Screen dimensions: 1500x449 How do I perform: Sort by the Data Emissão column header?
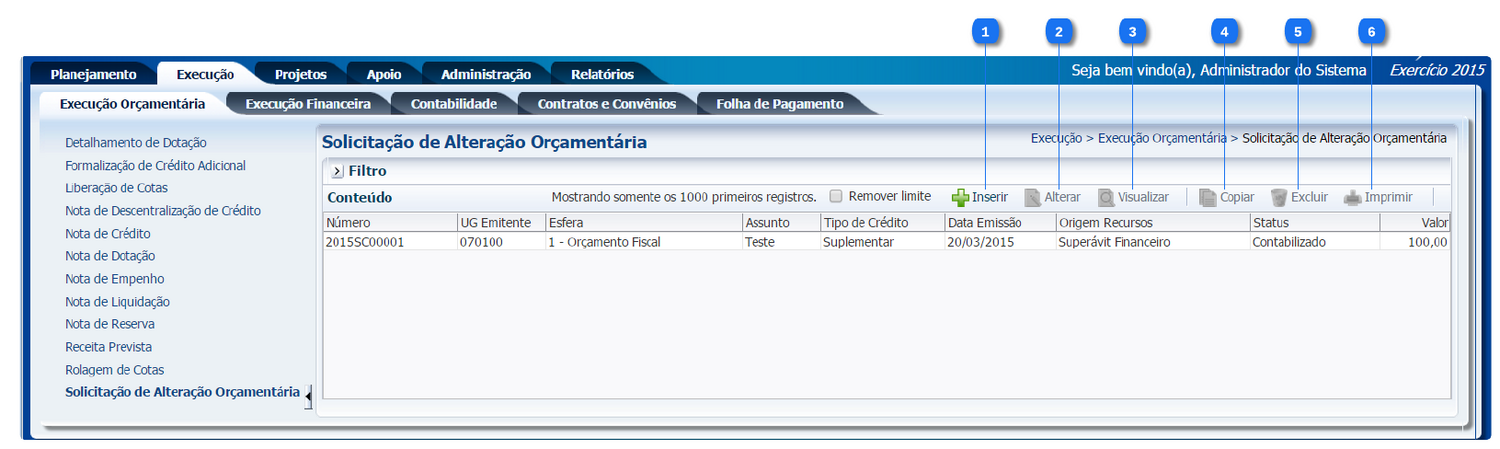pyautogui.click(x=998, y=223)
